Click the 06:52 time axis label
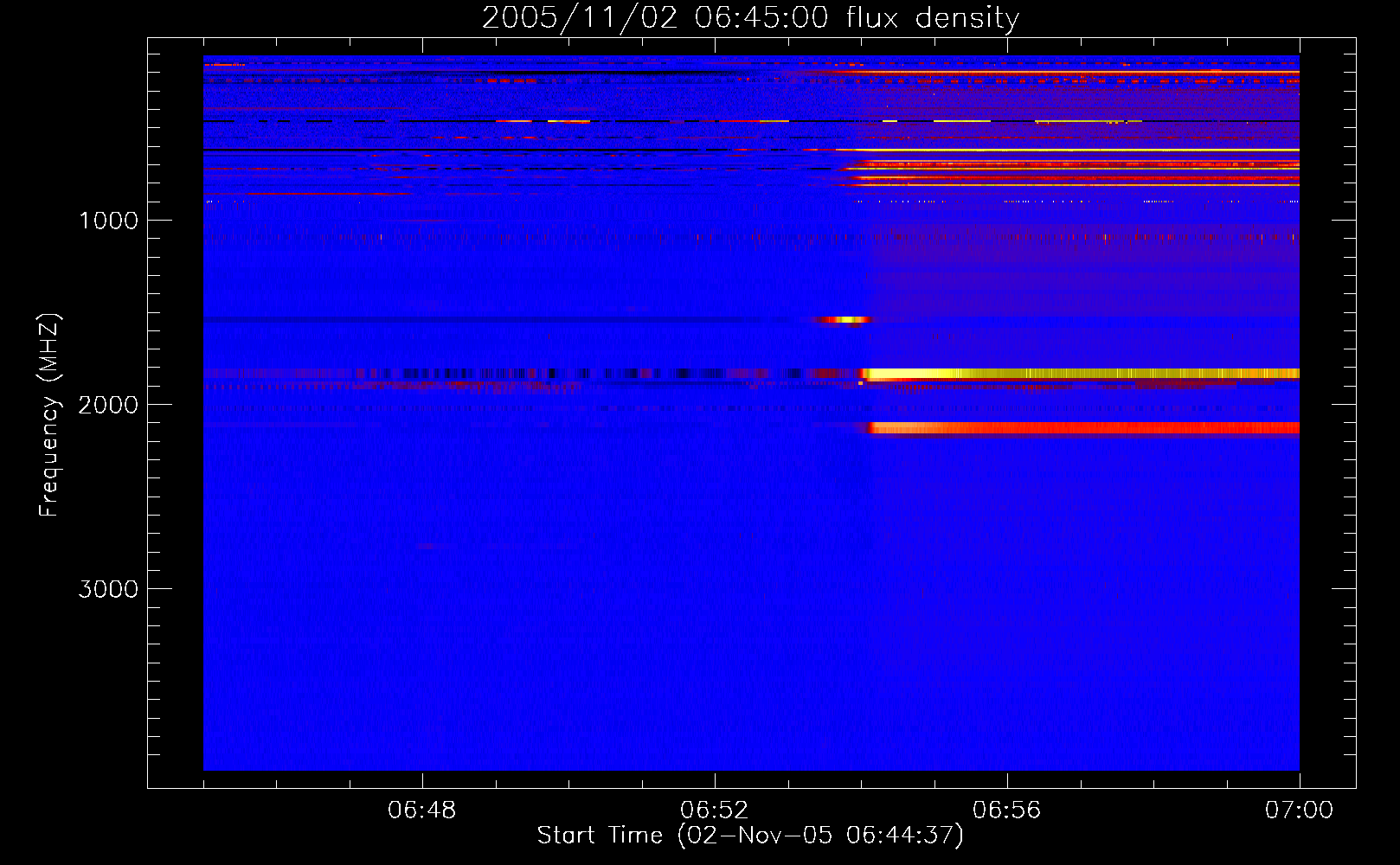Image resolution: width=1400 pixels, height=865 pixels. 715,811
